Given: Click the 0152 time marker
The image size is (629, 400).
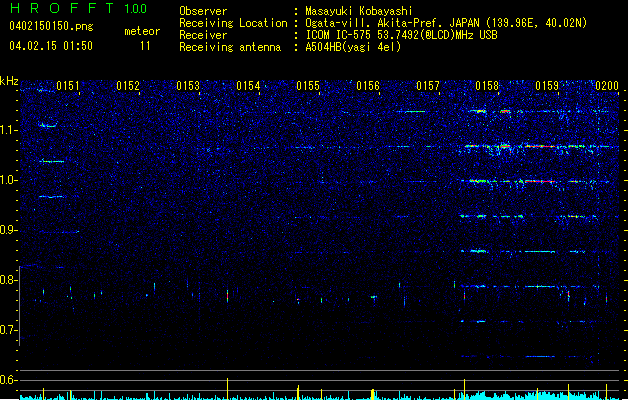Looking at the screenshot, I should pos(128,86).
